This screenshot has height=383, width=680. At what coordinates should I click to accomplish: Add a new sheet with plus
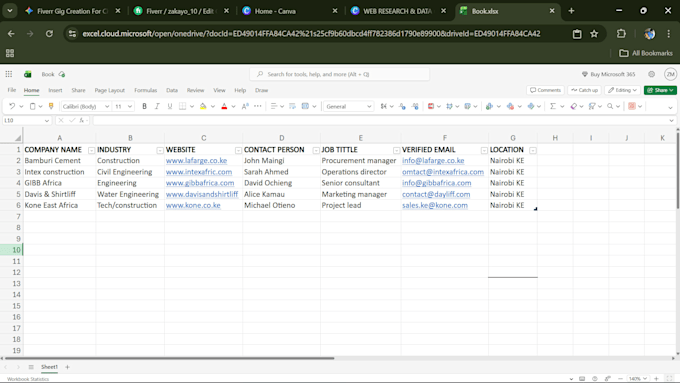coord(67,367)
